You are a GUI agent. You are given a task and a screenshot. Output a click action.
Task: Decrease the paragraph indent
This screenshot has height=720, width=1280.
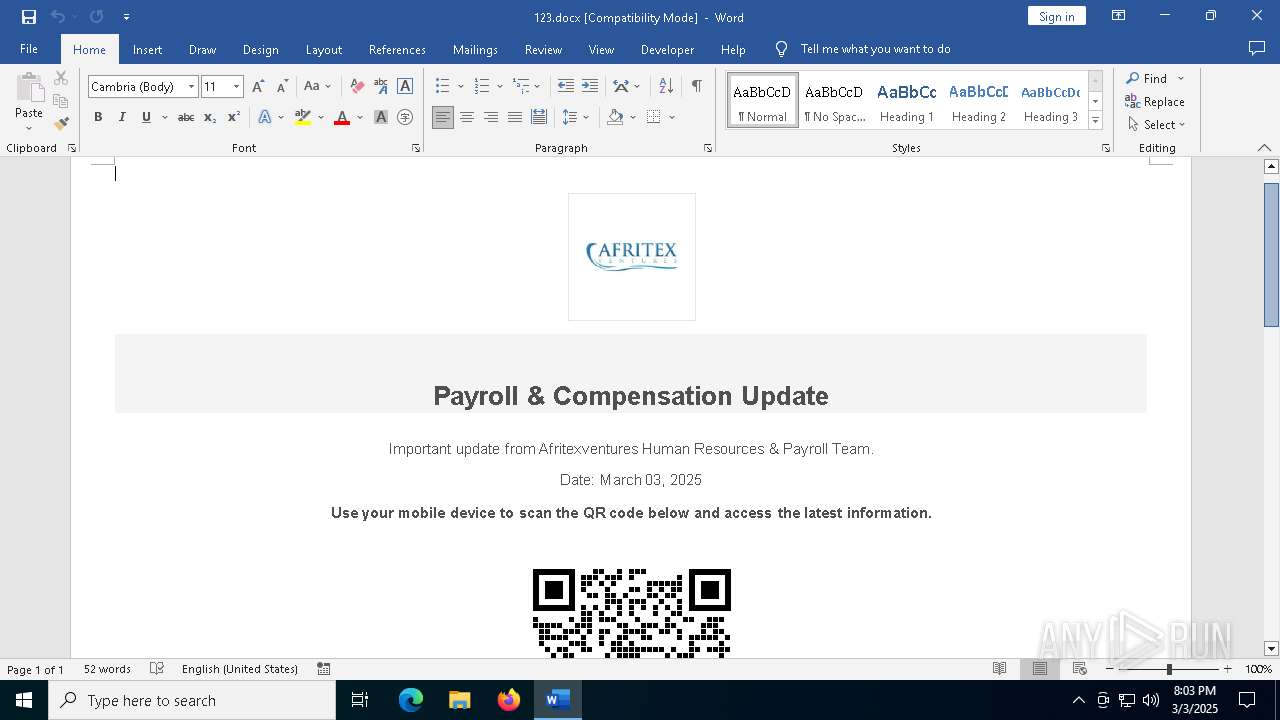coord(566,86)
